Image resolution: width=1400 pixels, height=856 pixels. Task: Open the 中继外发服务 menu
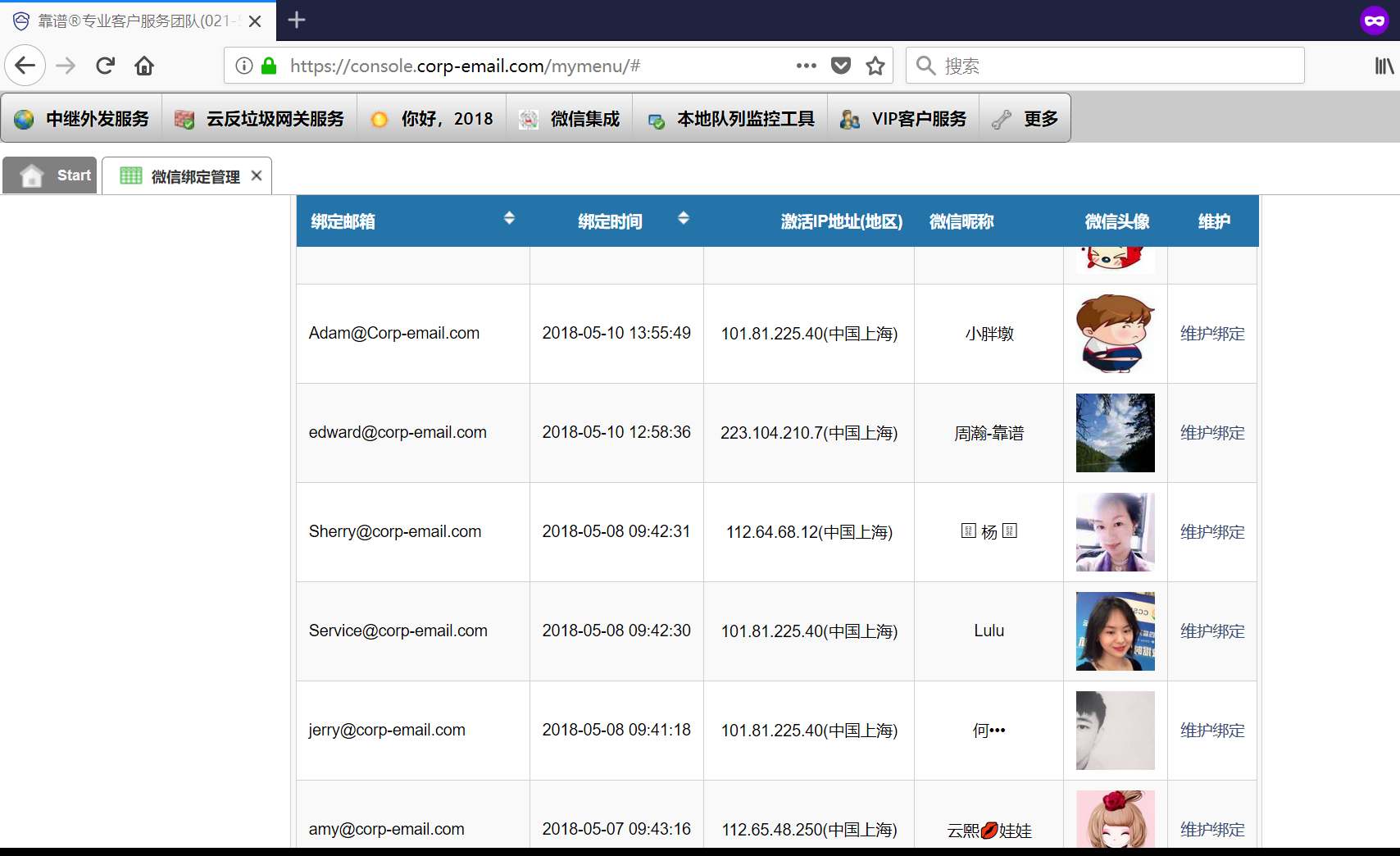[x=82, y=119]
